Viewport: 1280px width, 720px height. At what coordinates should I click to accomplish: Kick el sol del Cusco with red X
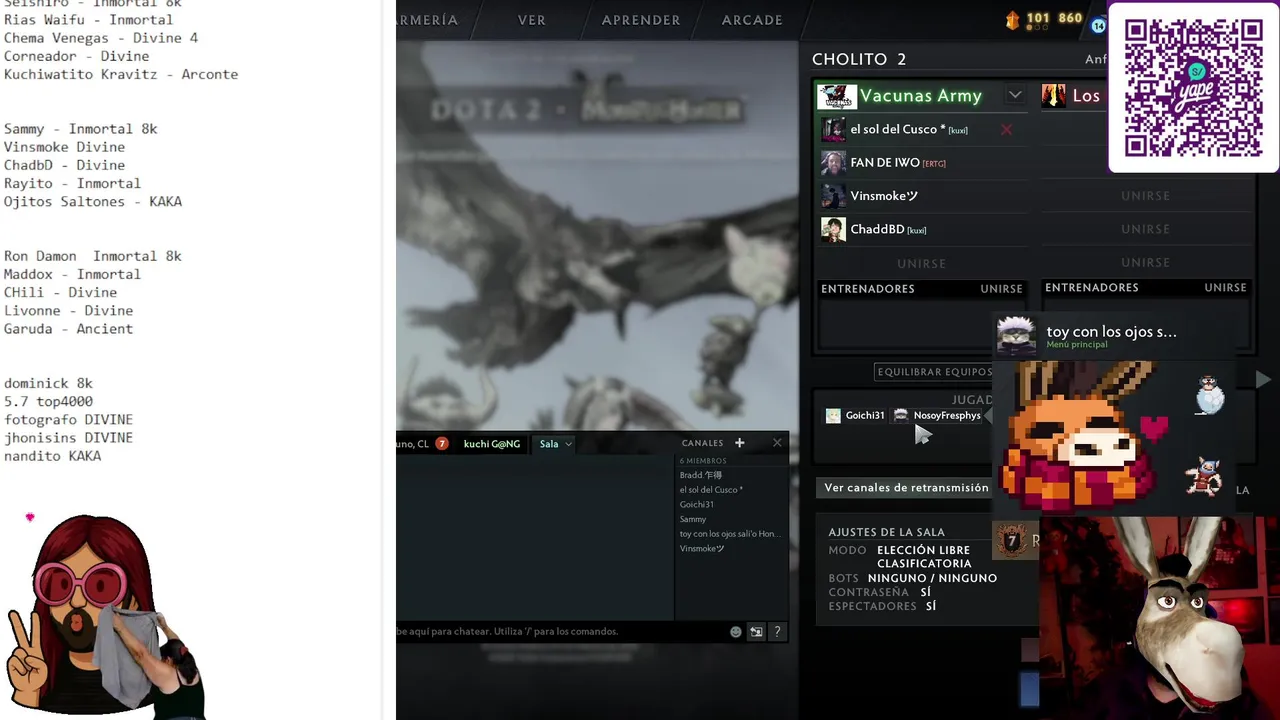(x=1007, y=130)
